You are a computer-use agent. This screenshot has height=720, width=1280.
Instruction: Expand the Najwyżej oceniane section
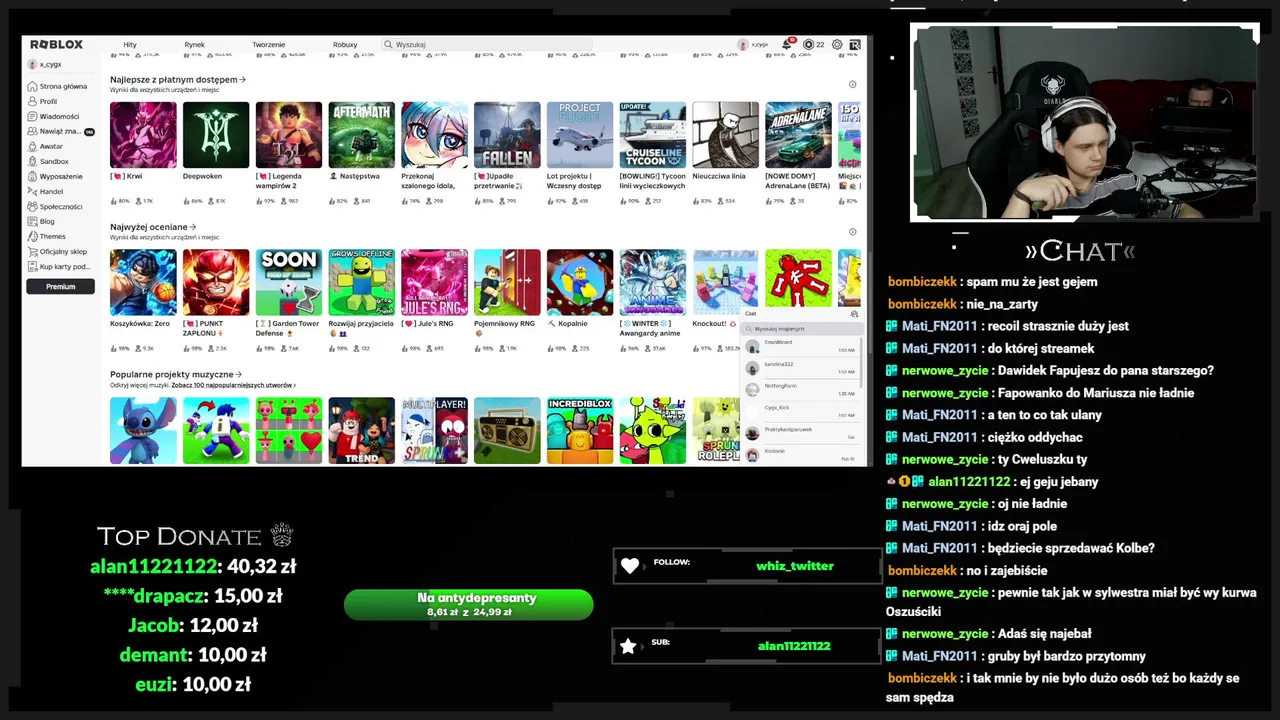click(x=153, y=227)
